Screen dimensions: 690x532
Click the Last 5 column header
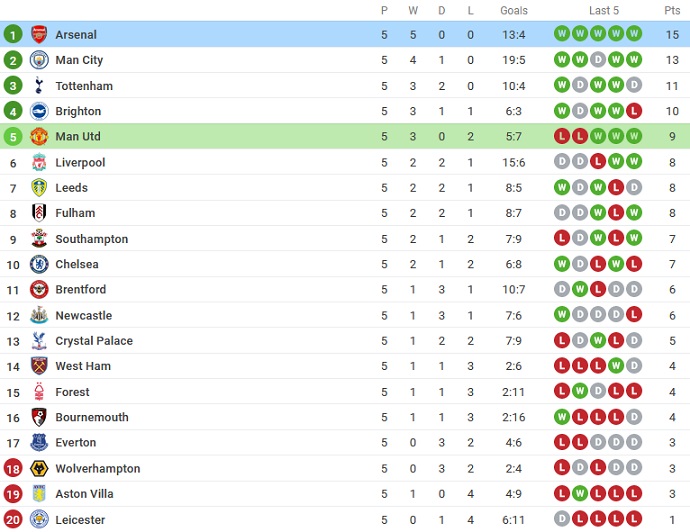(603, 10)
